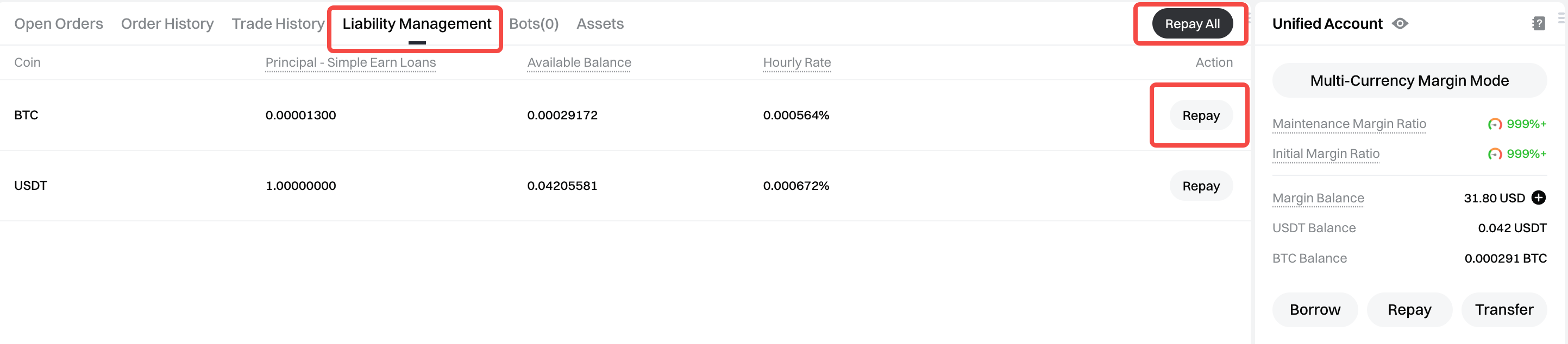The image size is (1568, 344).
Task: Open the Order History tab
Action: (167, 24)
